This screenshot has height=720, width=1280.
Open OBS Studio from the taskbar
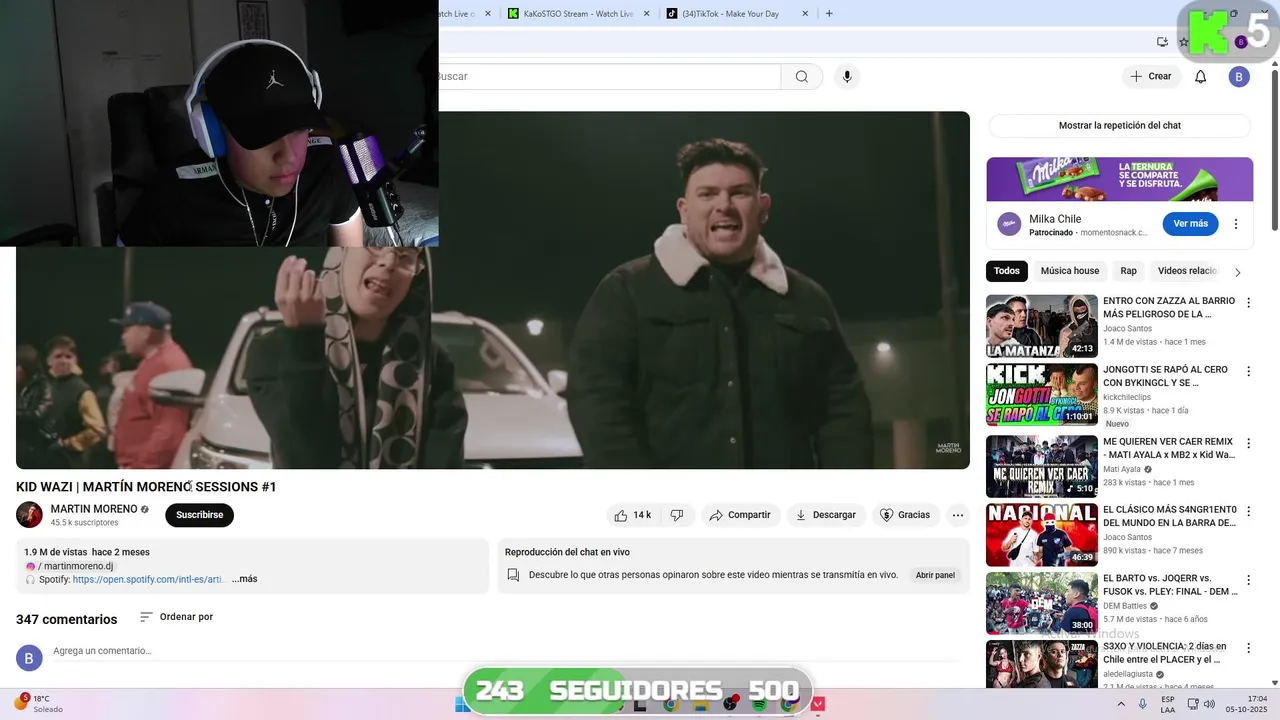pos(730,704)
